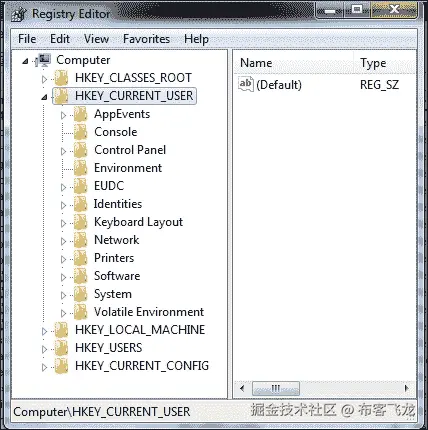Viewport: 428px width, 430px height.
Task: Maximize the Registry Editor window
Action: [x=357, y=10]
